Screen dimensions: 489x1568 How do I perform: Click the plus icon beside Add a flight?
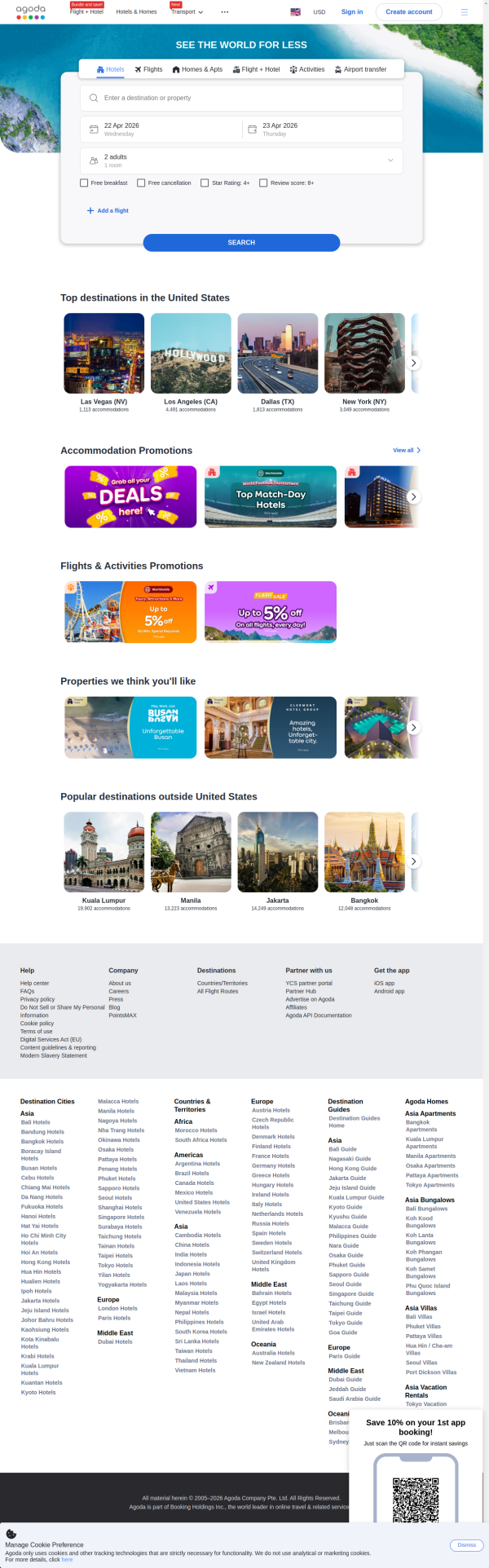[90, 210]
